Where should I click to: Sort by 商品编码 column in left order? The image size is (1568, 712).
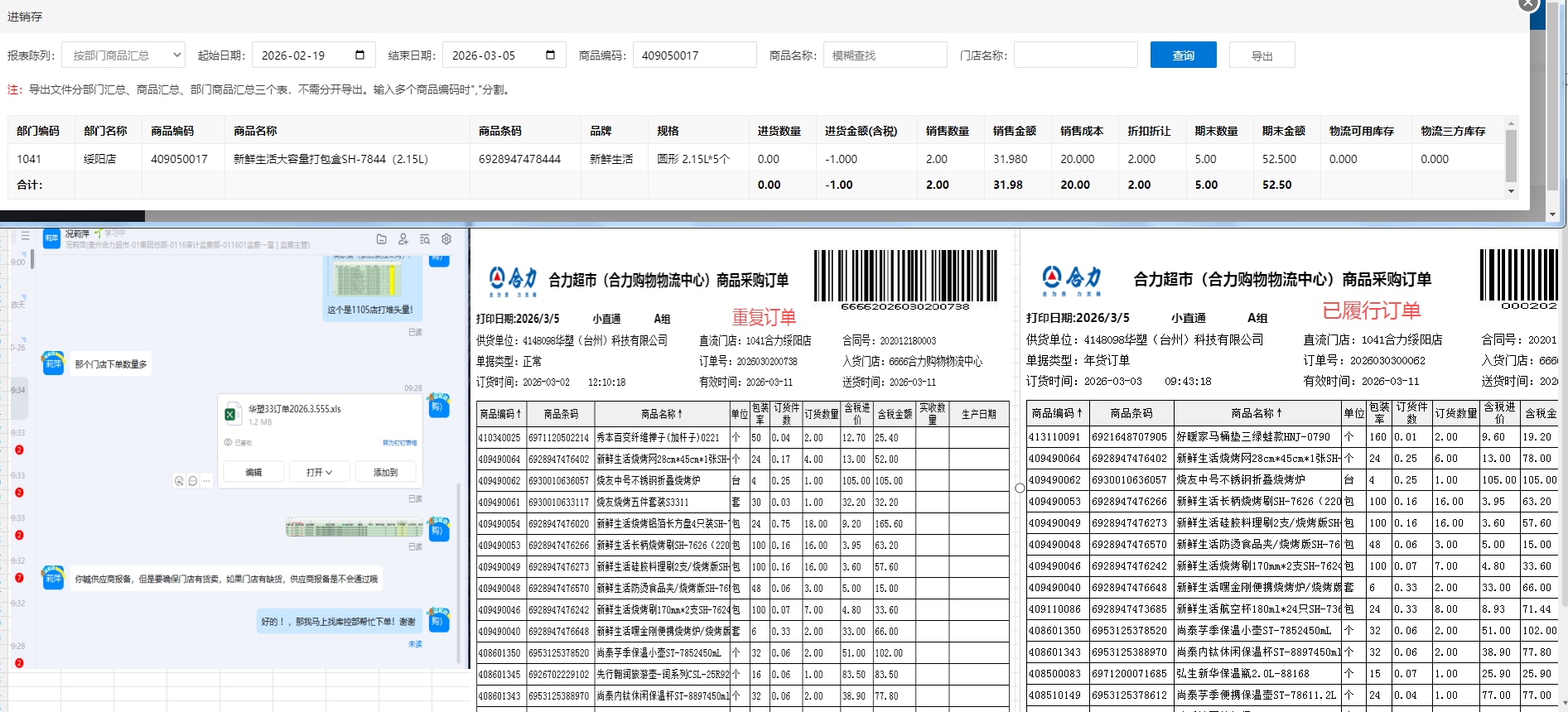pos(501,414)
